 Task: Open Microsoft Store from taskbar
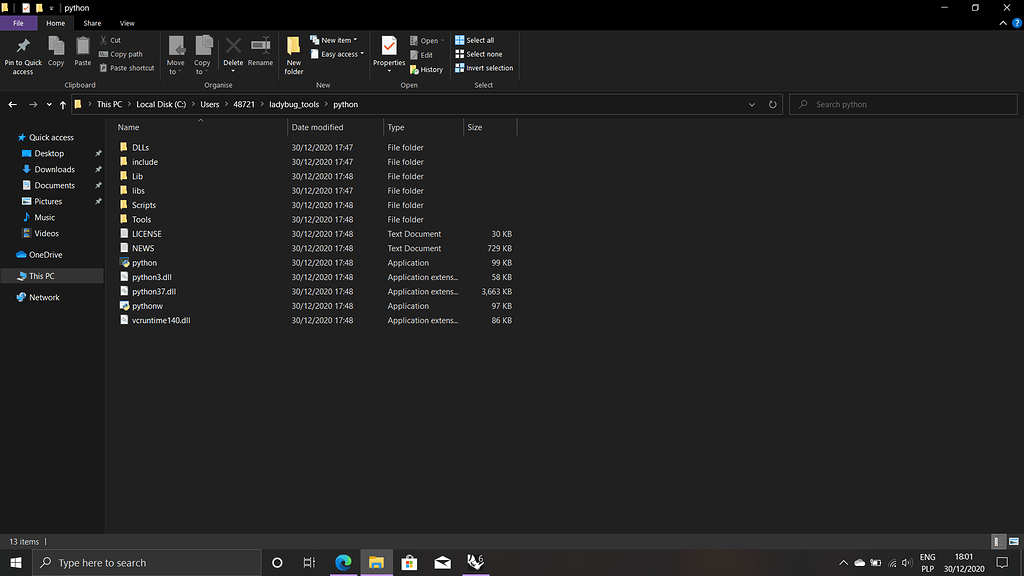tap(409, 562)
